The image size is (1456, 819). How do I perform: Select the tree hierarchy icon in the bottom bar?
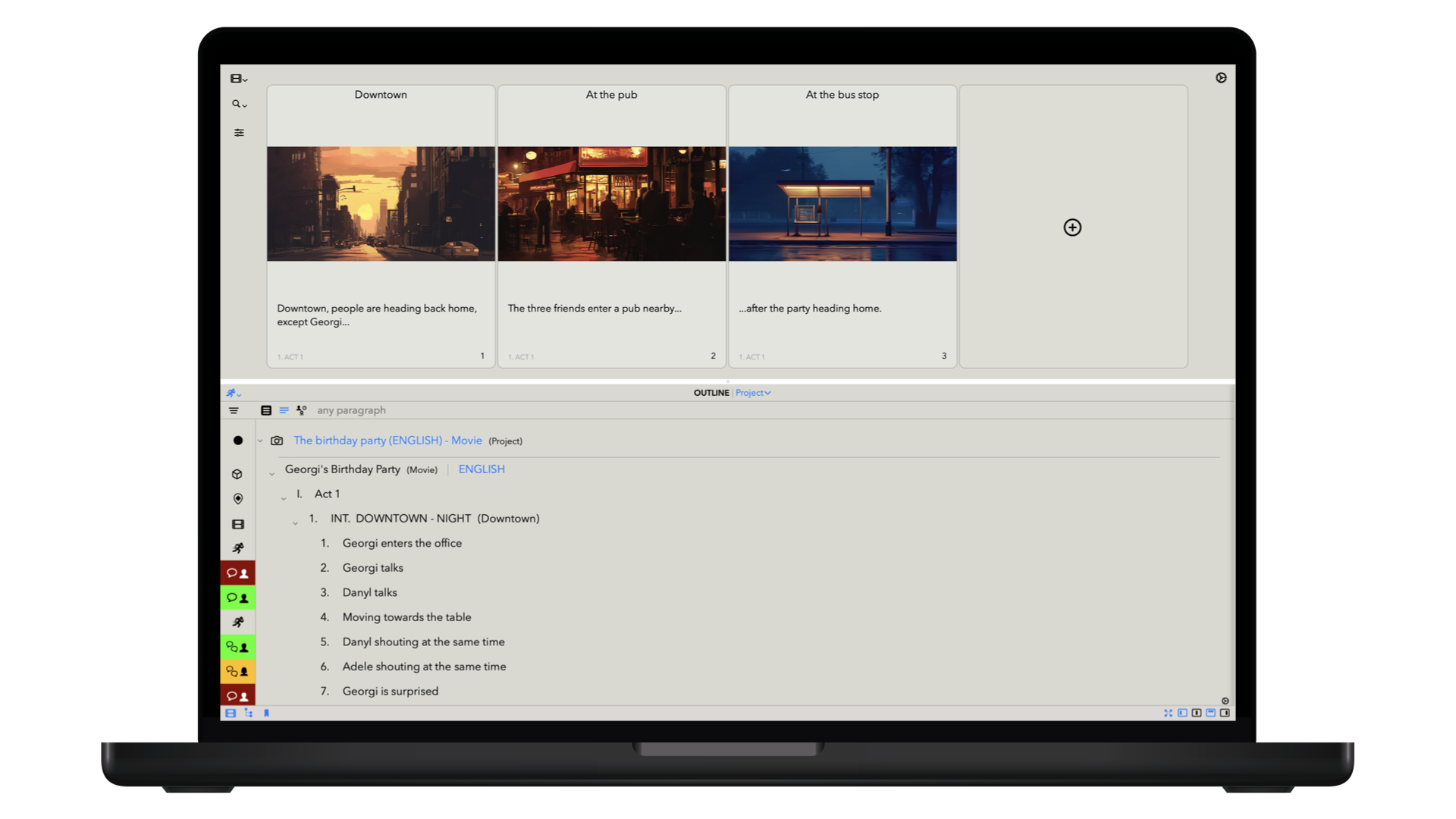click(x=249, y=713)
